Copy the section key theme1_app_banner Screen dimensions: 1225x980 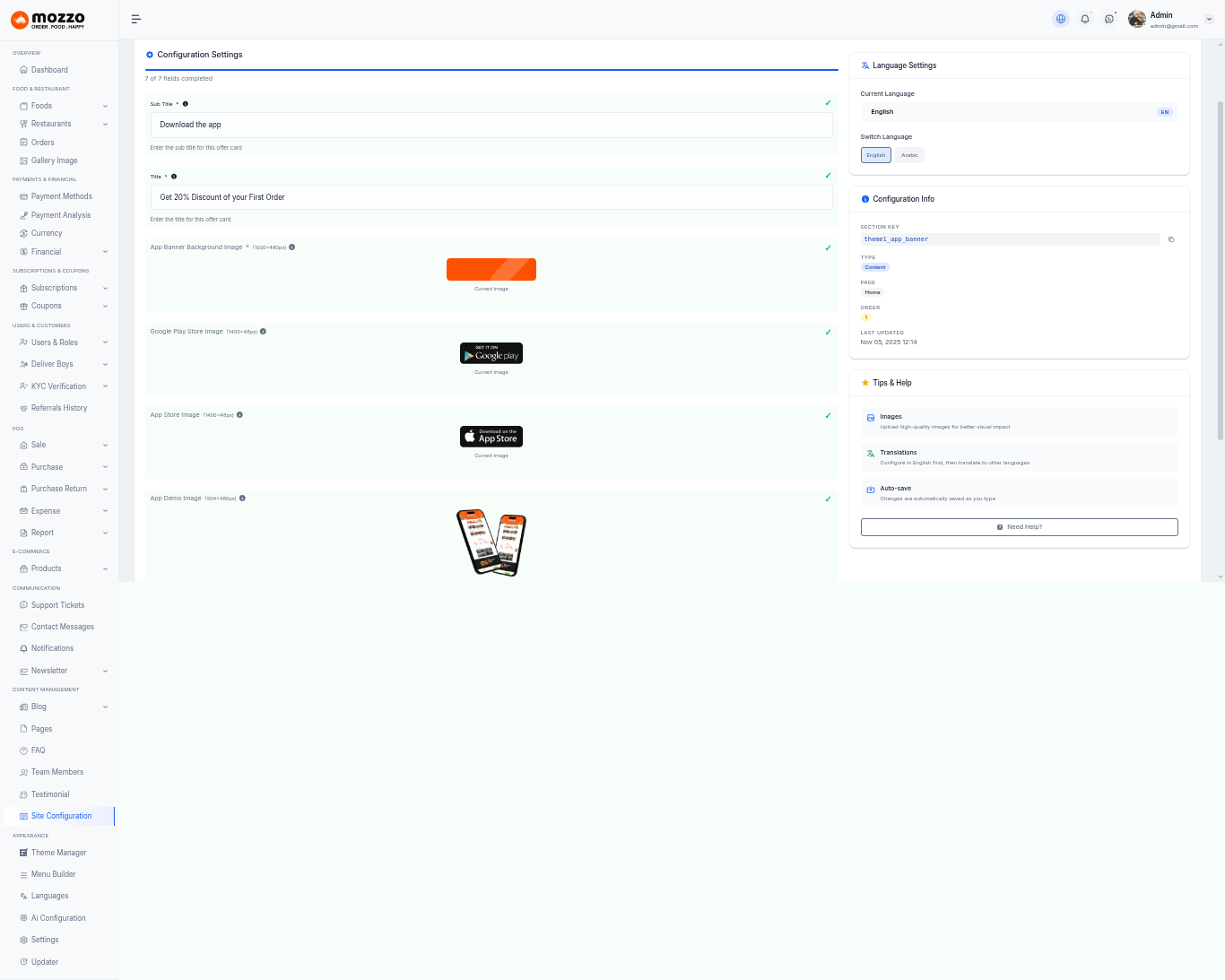coord(1171,239)
